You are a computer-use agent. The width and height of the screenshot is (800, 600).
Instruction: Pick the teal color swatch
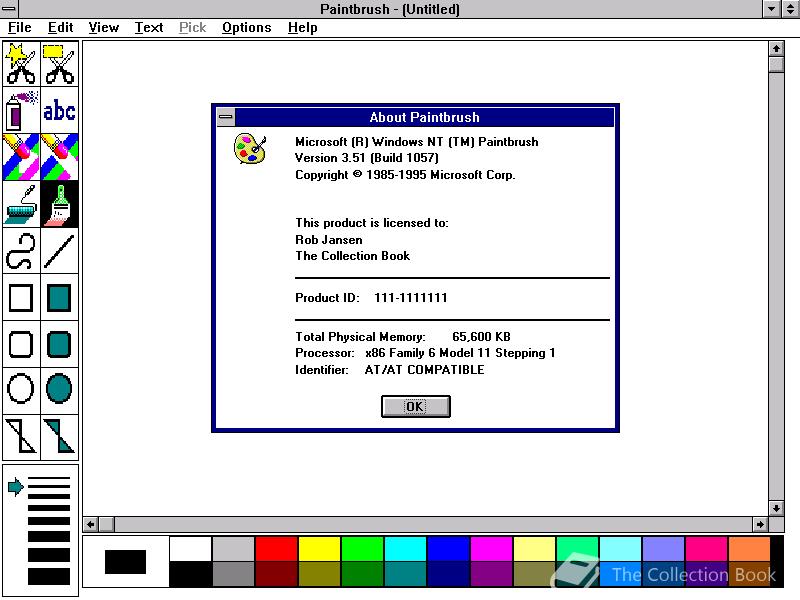point(406,573)
